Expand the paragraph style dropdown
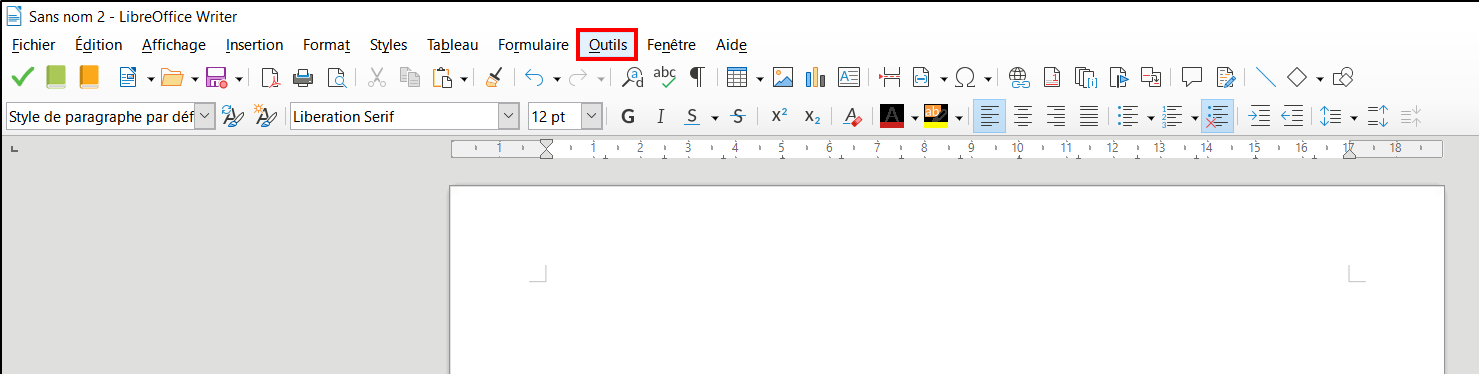The width and height of the screenshot is (1479, 374). point(205,117)
